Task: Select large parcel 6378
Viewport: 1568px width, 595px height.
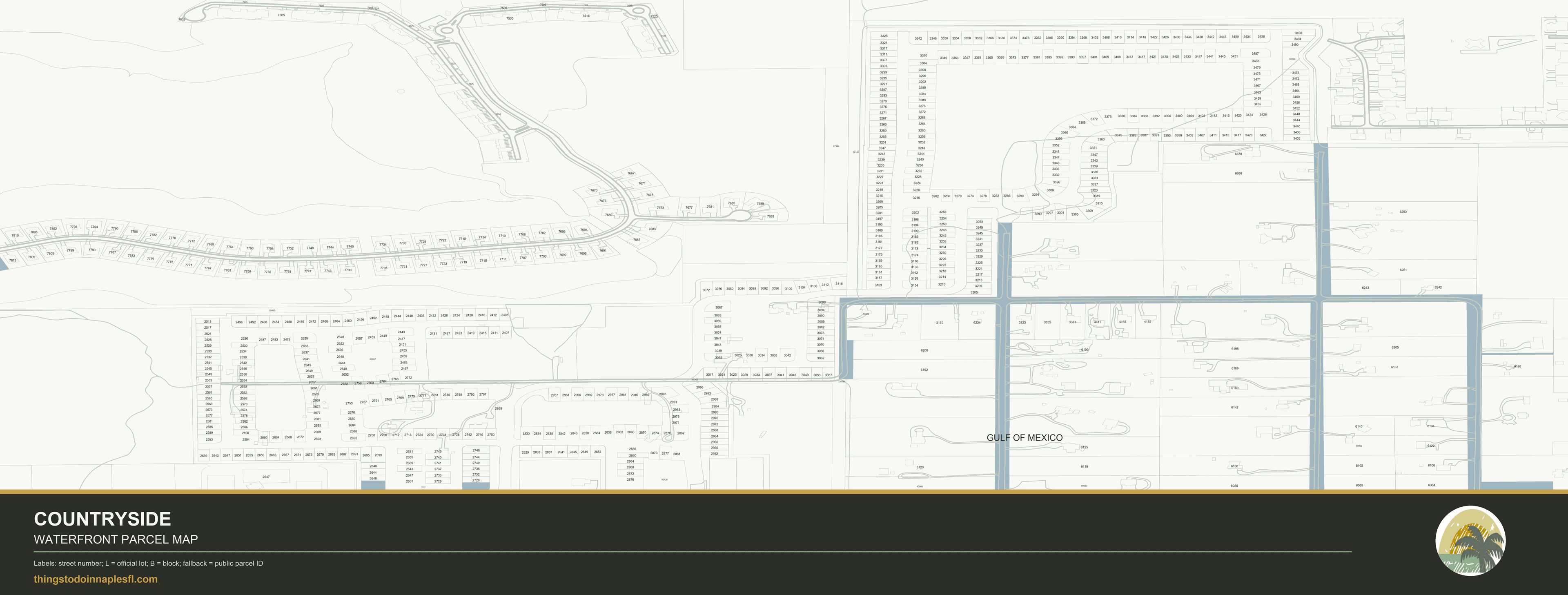Action: tap(1238, 154)
